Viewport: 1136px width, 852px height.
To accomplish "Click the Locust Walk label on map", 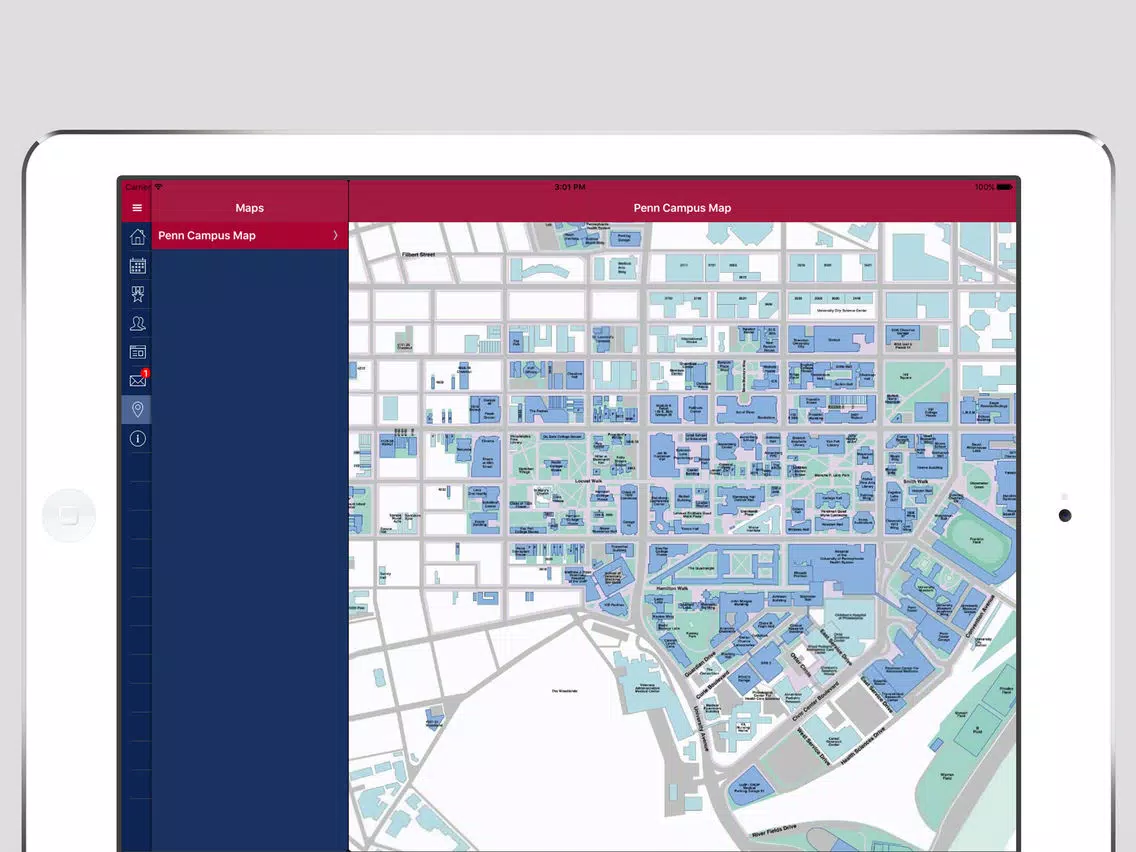I will coord(588,480).
